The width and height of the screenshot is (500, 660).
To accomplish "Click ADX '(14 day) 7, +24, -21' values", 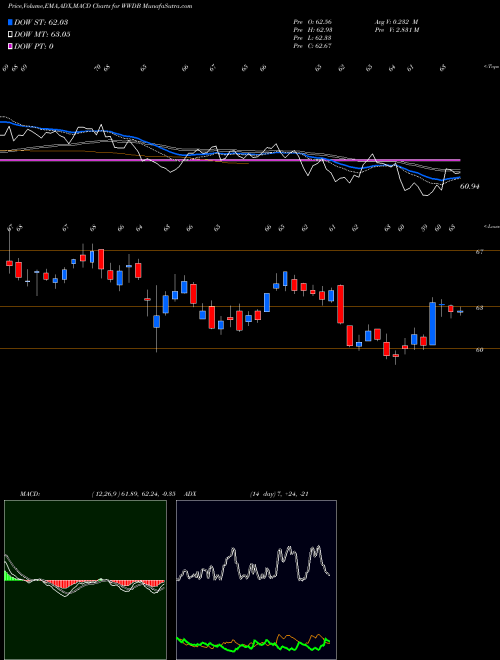I will coord(279,494).
